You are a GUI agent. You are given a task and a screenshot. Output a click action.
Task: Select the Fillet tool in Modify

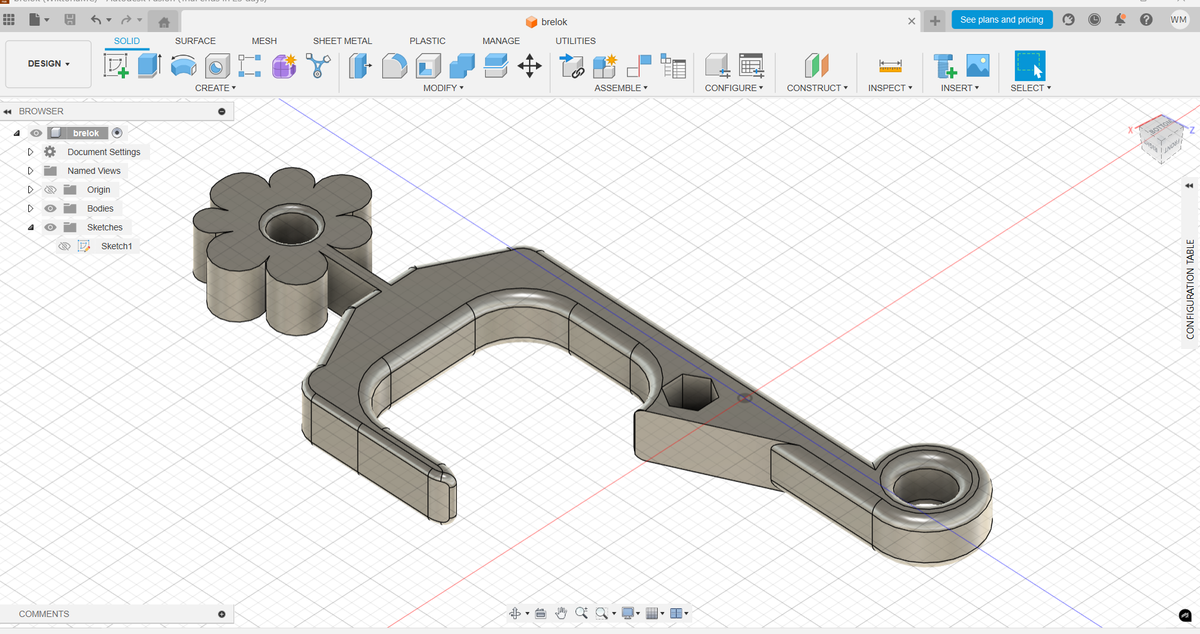[395, 66]
